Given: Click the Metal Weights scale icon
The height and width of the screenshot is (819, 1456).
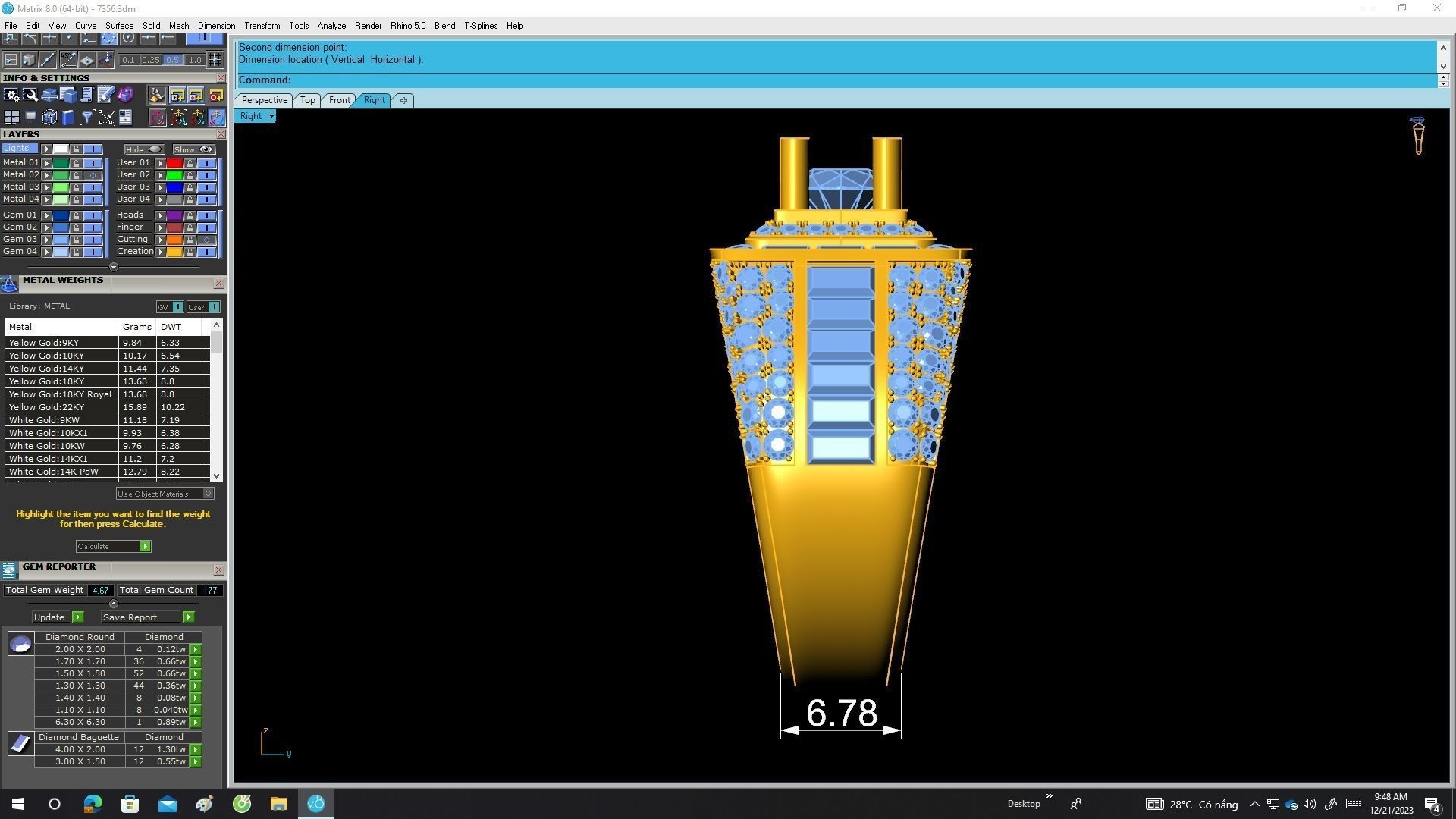Looking at the screenshot, I should click(x=9, y=284).
